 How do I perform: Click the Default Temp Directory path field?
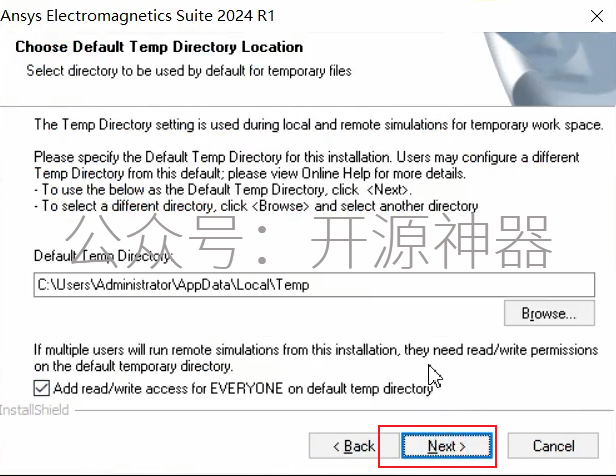[x=314, y=285]
